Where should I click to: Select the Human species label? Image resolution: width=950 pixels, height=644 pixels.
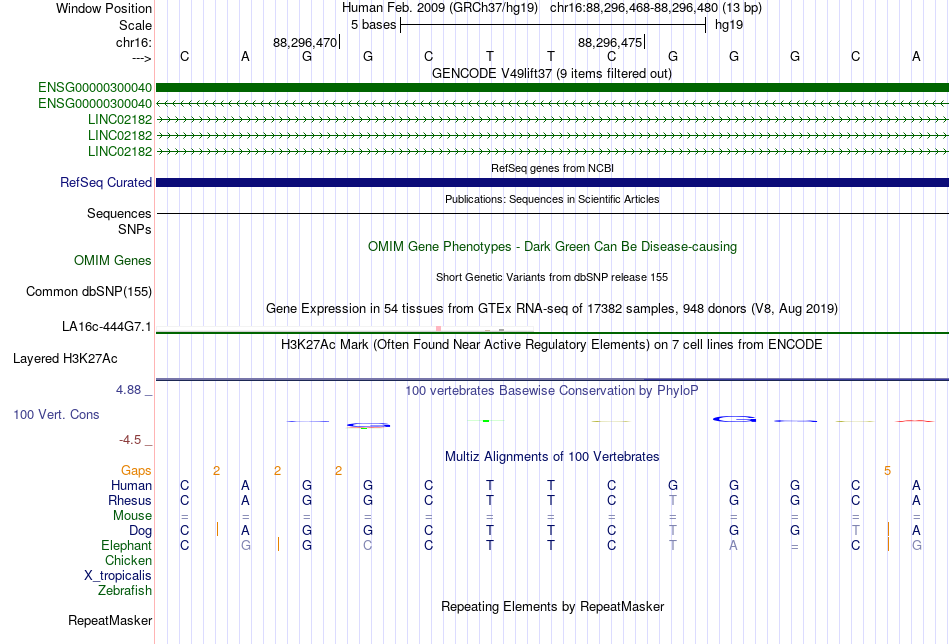(131, 485)
